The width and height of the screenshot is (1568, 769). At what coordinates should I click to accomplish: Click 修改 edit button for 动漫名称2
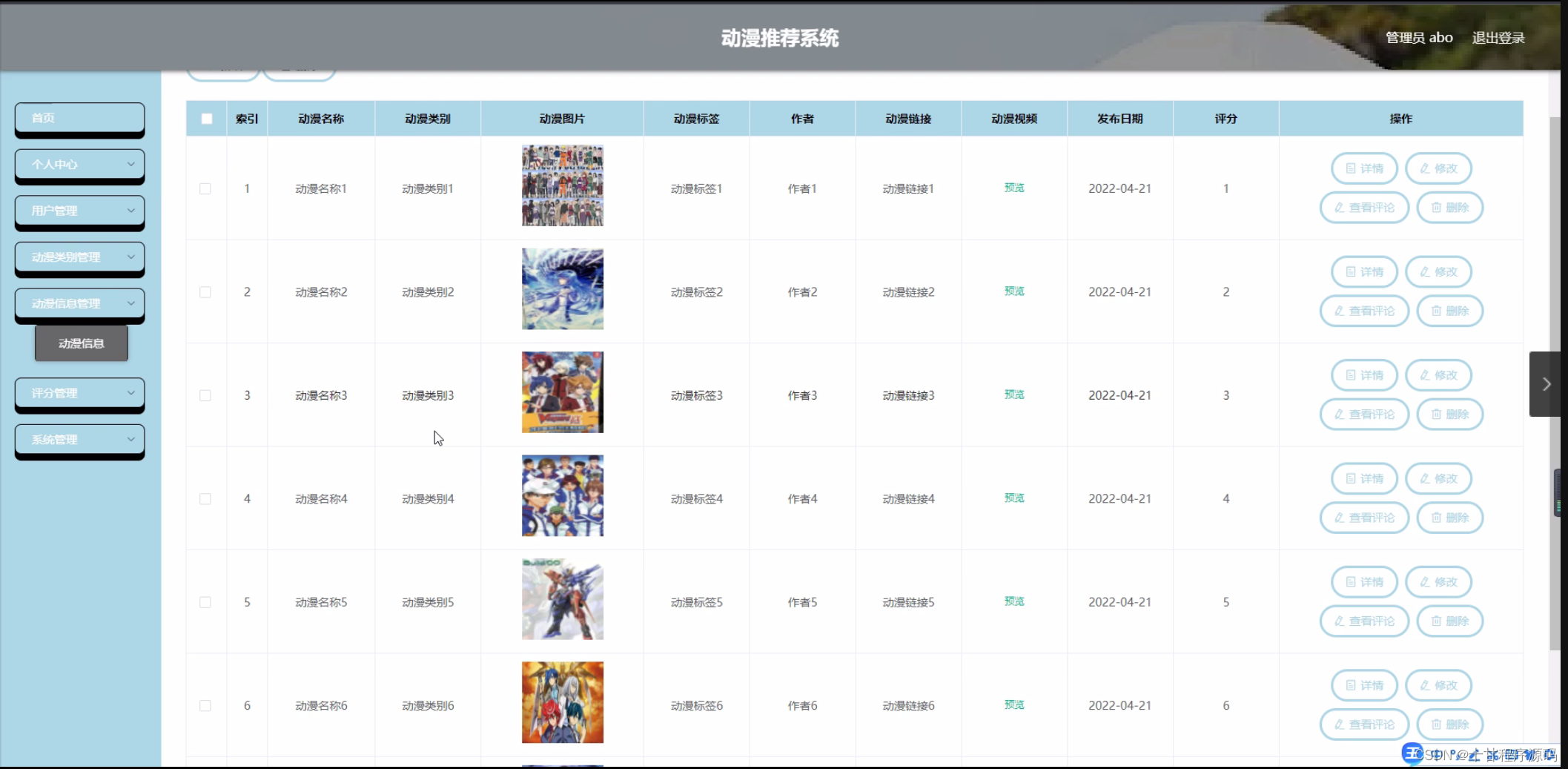1438,271
